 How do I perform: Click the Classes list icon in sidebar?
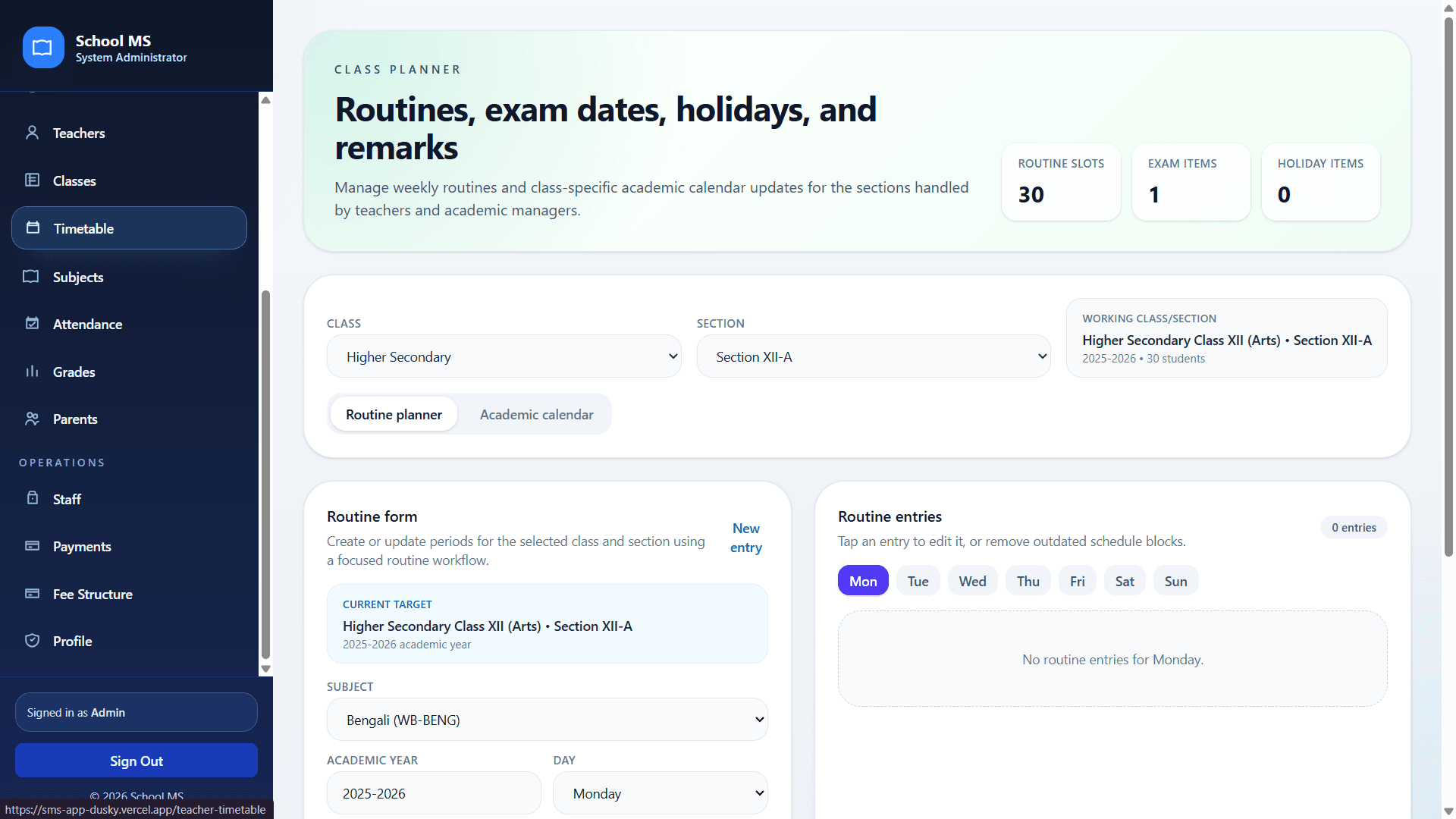(x=32, y=180)
